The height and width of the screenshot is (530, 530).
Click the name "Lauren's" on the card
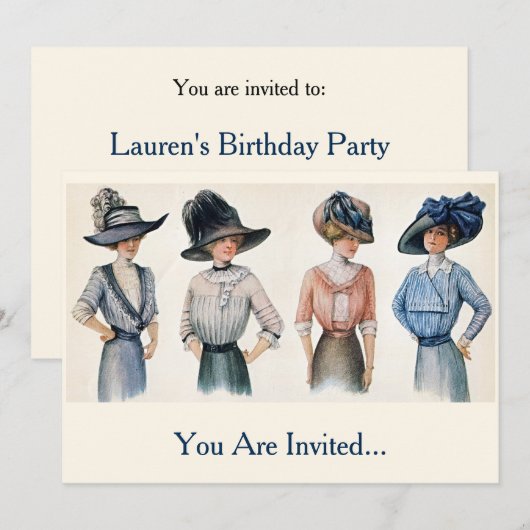click(160, 144)
